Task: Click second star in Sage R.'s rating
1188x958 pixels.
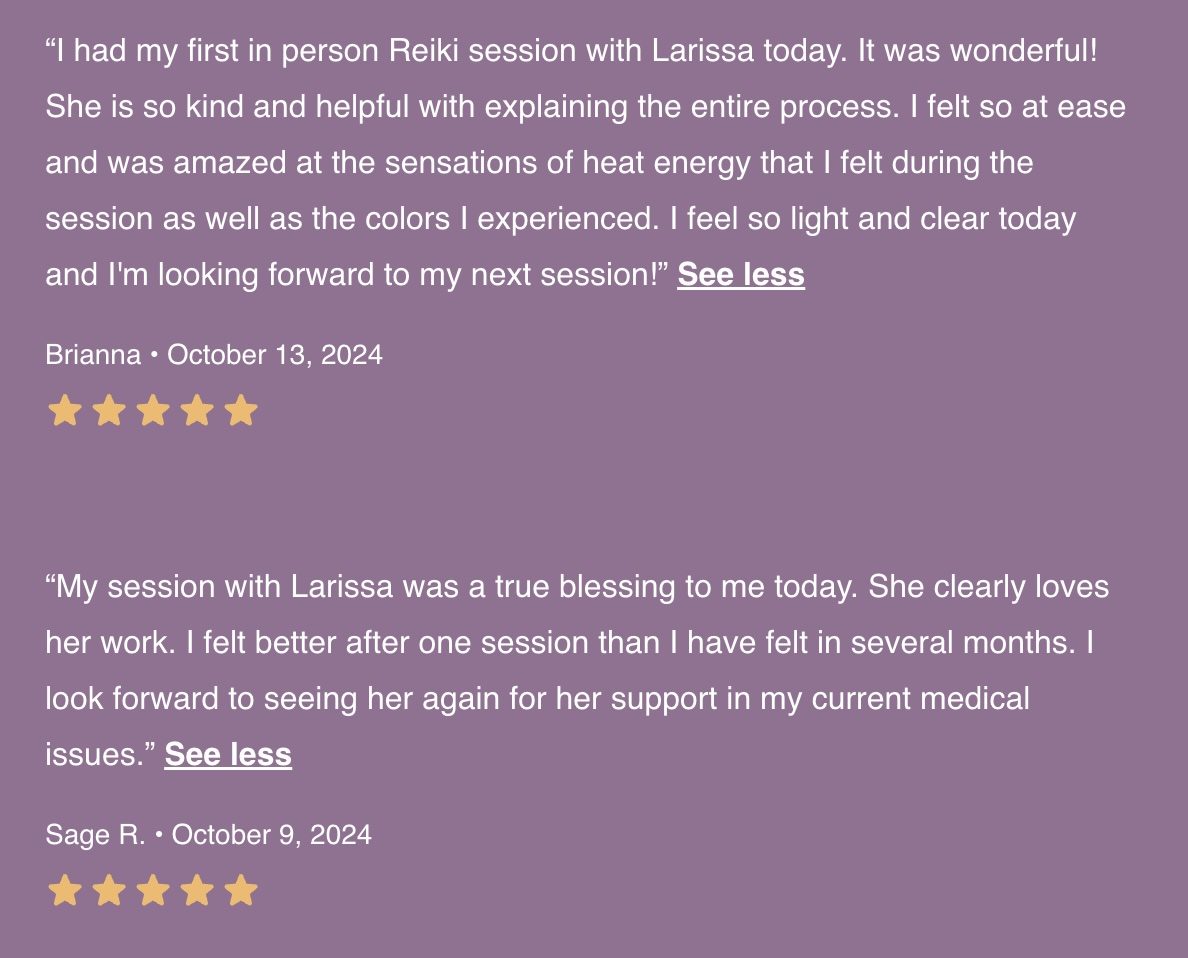Action: pos(108,890)
